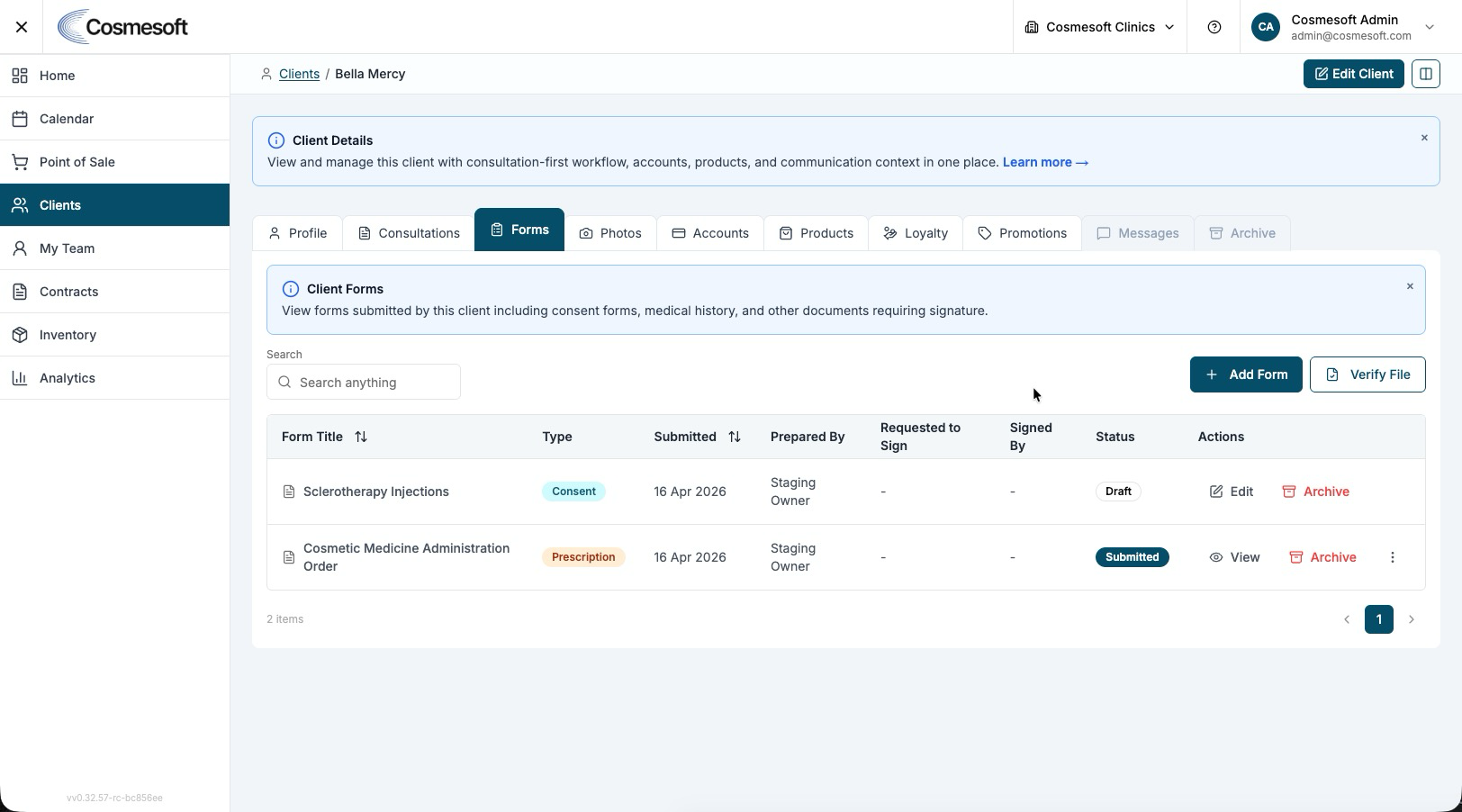Click the CA user avatar

(x=1266, y=27)
